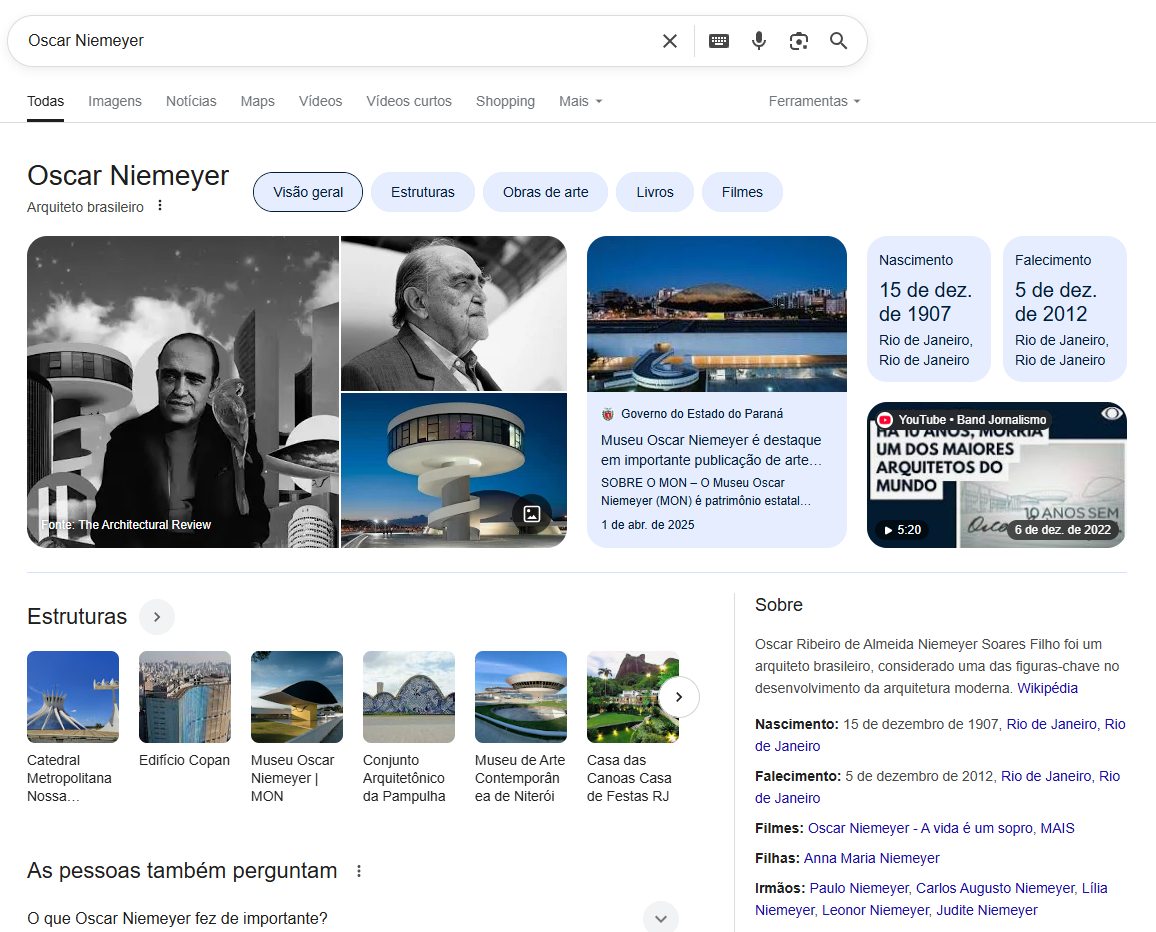Click the Governo do Estado do Paraná favicon
1156x932 pixels.
pyautogui.click(x=607, y=414)
